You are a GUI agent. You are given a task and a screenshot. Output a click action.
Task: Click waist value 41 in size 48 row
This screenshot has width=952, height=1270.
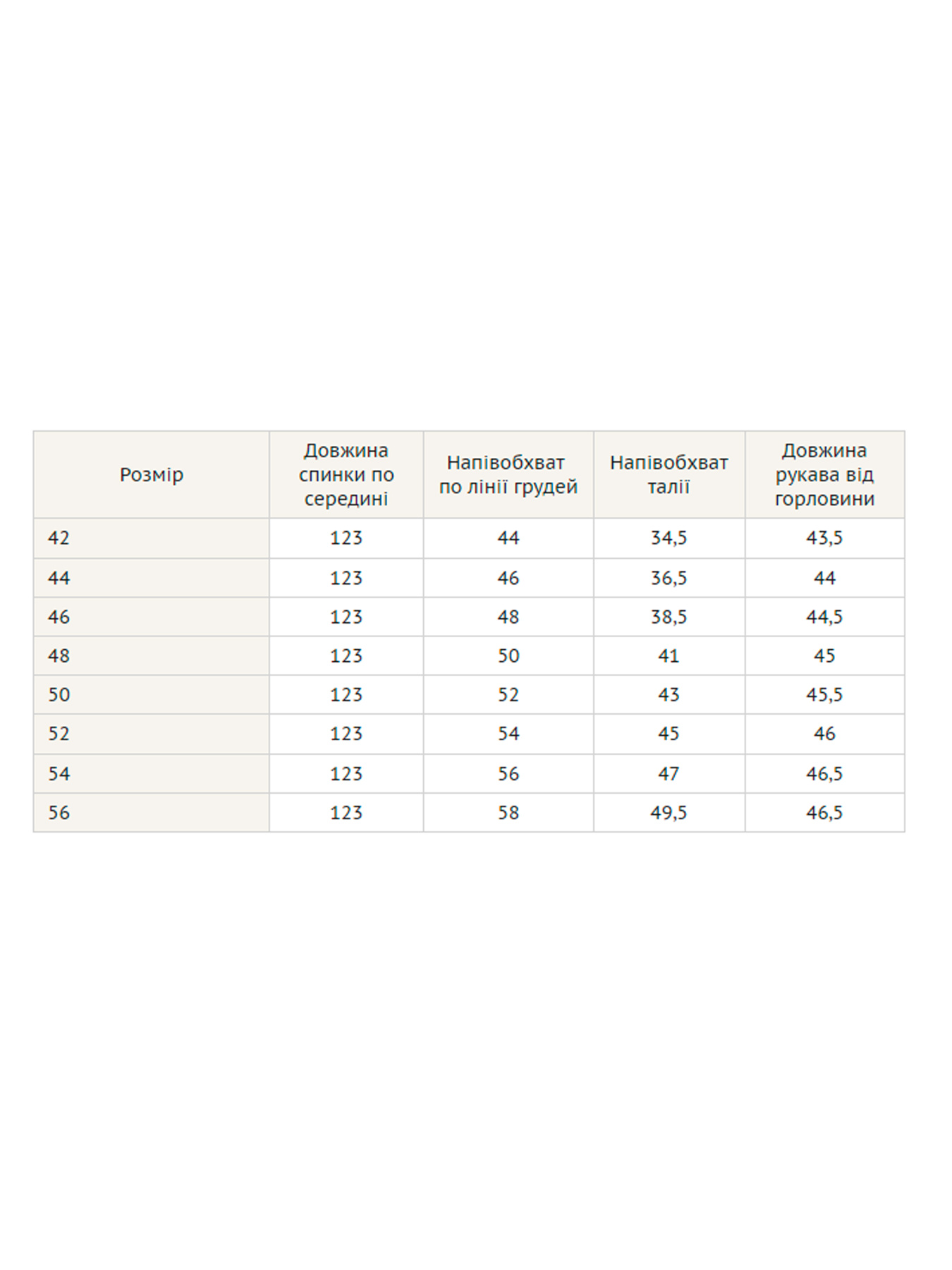click(x=669, y=656)
